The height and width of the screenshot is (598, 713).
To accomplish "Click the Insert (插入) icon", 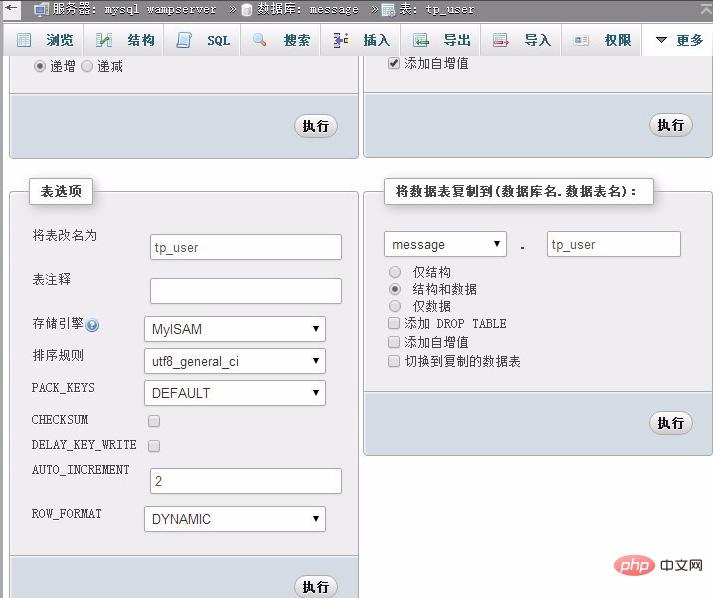I will (341, 41).
